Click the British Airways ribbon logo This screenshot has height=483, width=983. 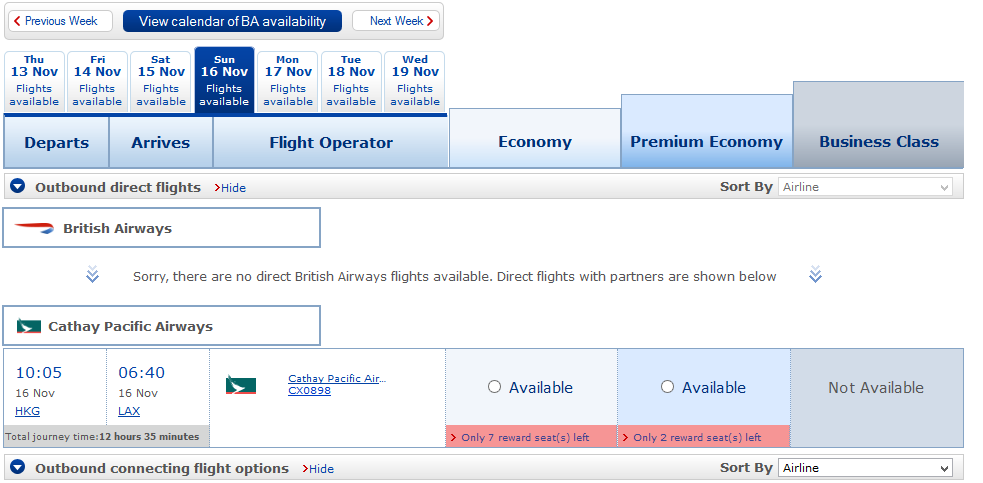click(x=34, y=228)
